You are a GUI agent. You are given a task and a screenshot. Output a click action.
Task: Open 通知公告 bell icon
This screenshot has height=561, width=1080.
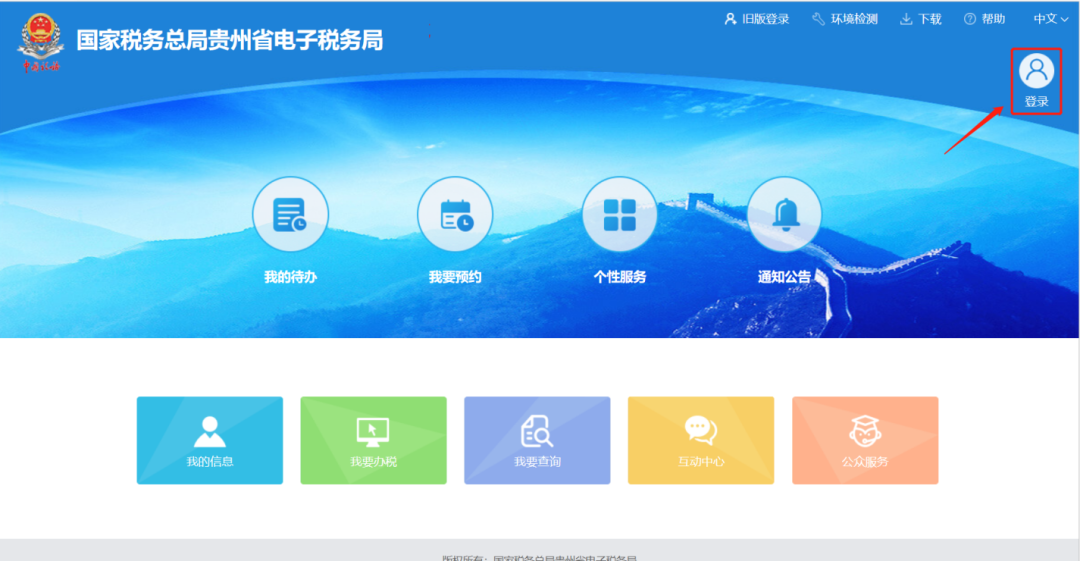point(784,214)
